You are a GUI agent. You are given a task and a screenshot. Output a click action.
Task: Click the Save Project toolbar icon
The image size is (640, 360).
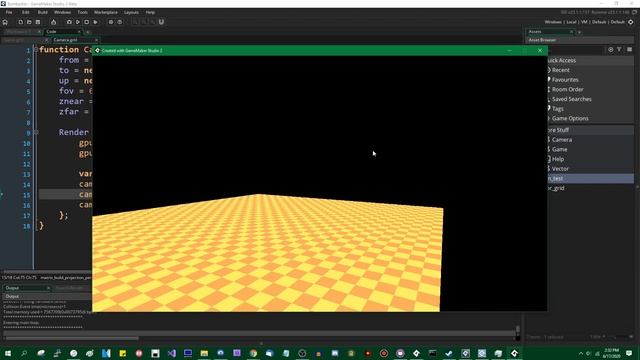pyautogui.click(x=38, y=22)
